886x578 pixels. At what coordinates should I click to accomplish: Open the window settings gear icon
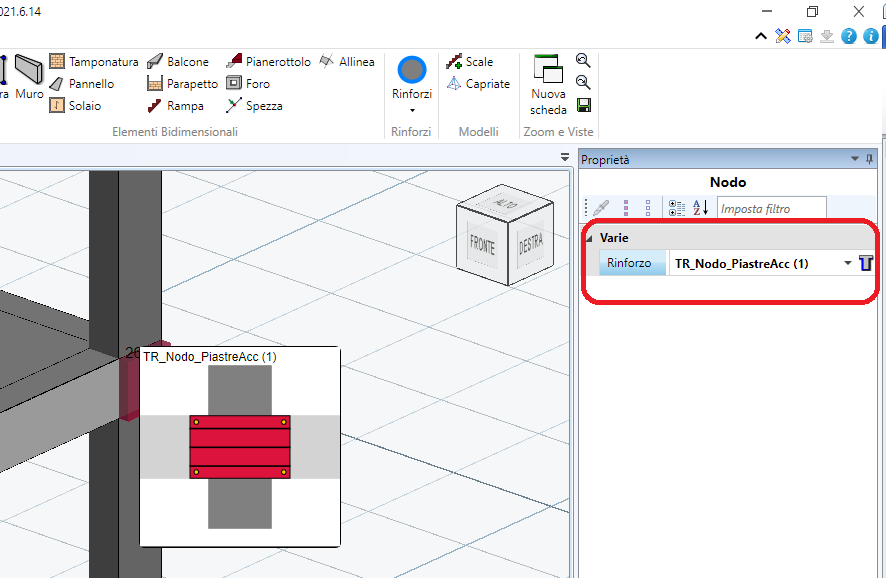pyautogui.click(x=805, y=36)
